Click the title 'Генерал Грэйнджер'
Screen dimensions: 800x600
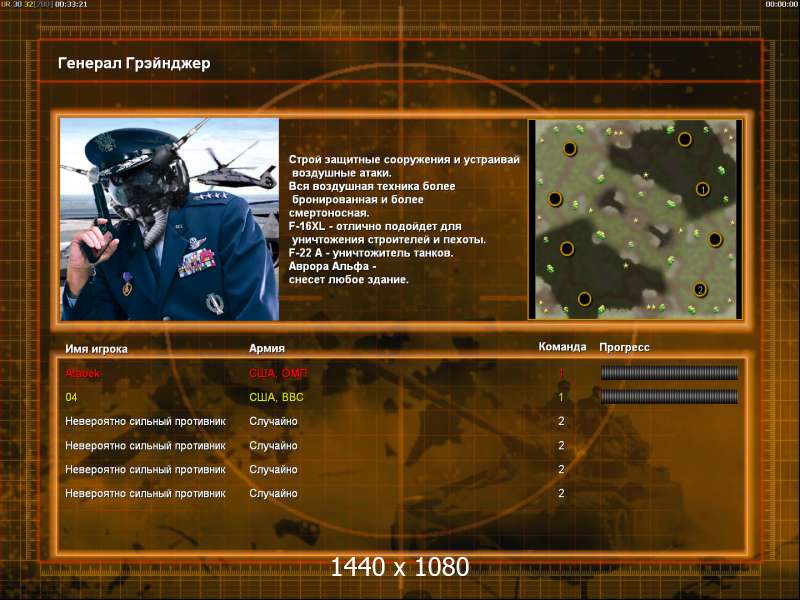[x=134, y=64]
